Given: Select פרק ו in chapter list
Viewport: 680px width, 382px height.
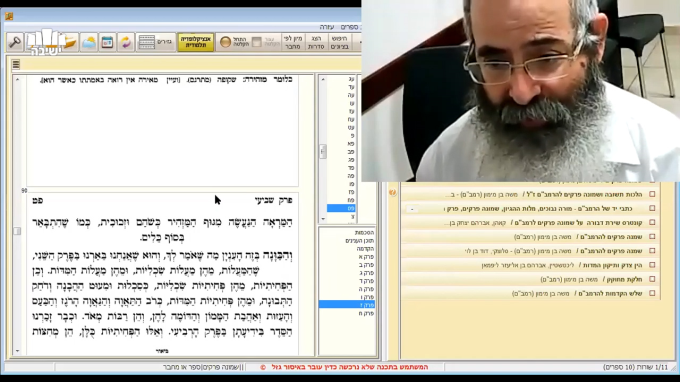Looking at the screenshot, I should click(x=366, y=297).
